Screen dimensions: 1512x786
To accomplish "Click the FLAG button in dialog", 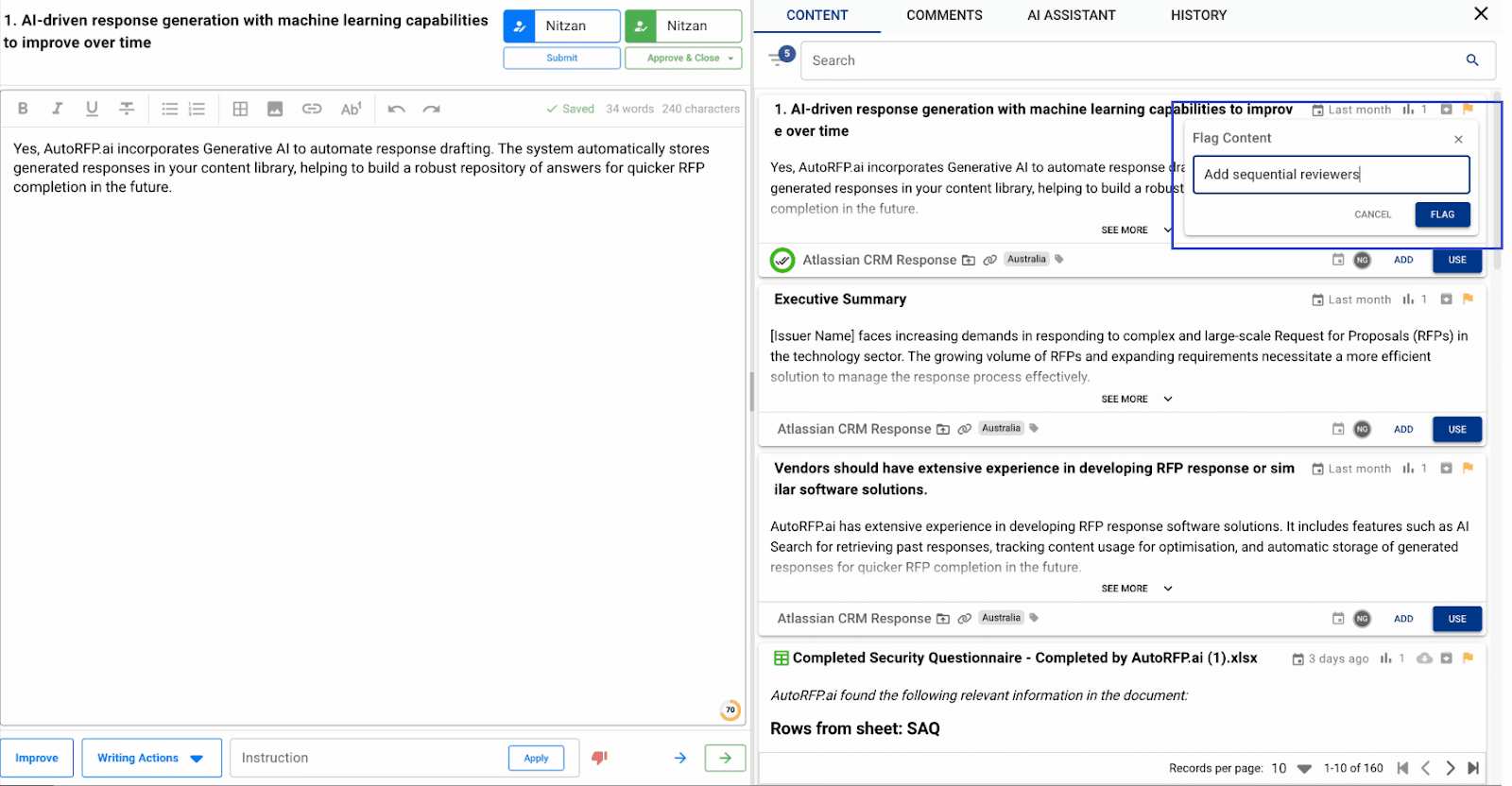I will [x=1442, y=214].
